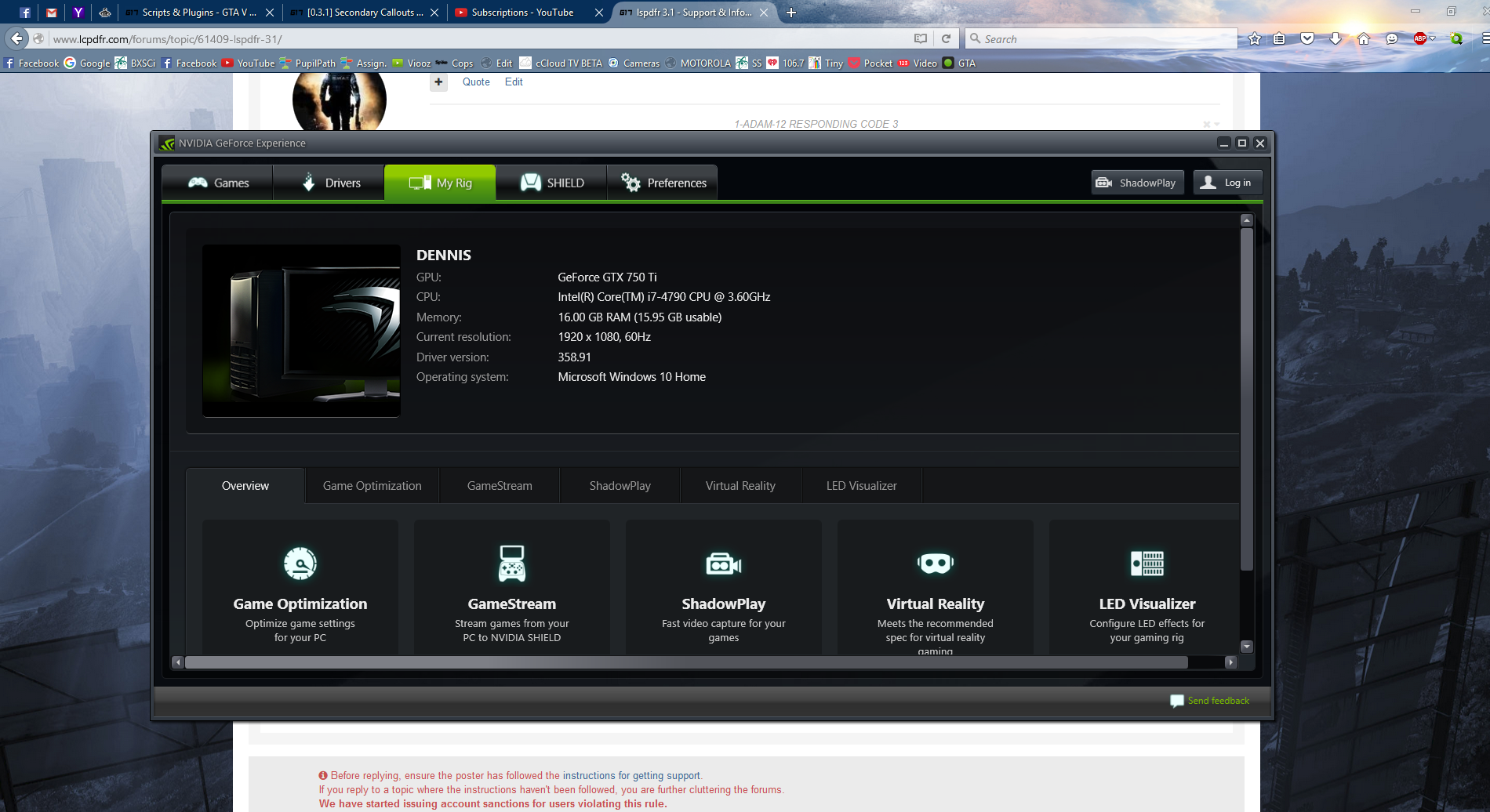Select the My Rig tab
The image size is (1490, 812).
tap(440, 183)
